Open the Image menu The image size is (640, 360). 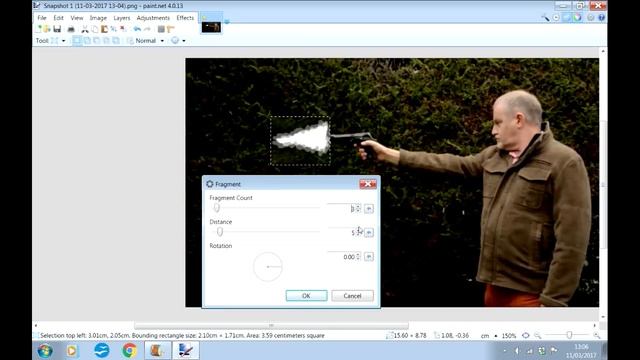click(x=98, y=18)
